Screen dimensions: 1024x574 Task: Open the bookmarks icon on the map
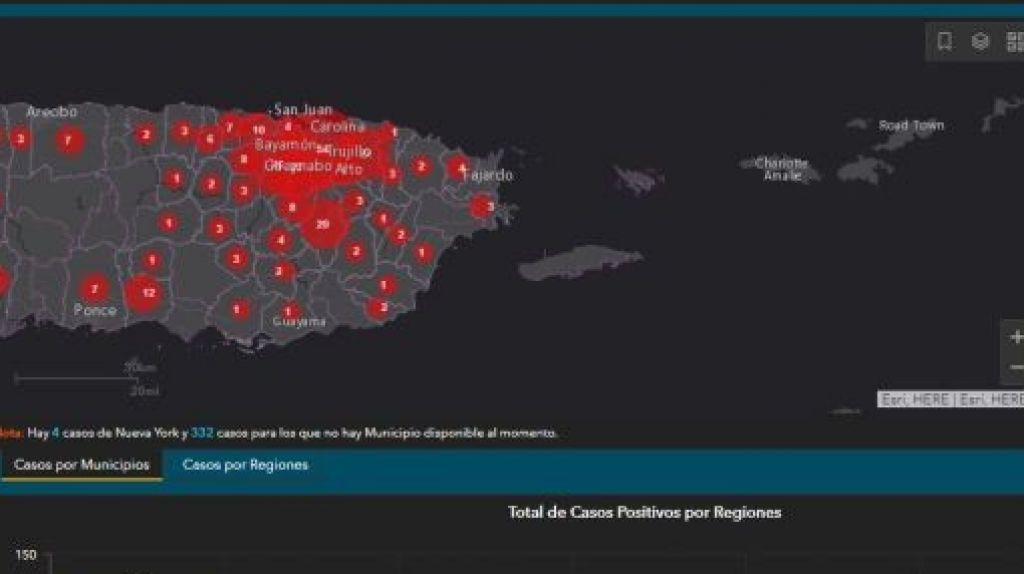tap(944, 41)
